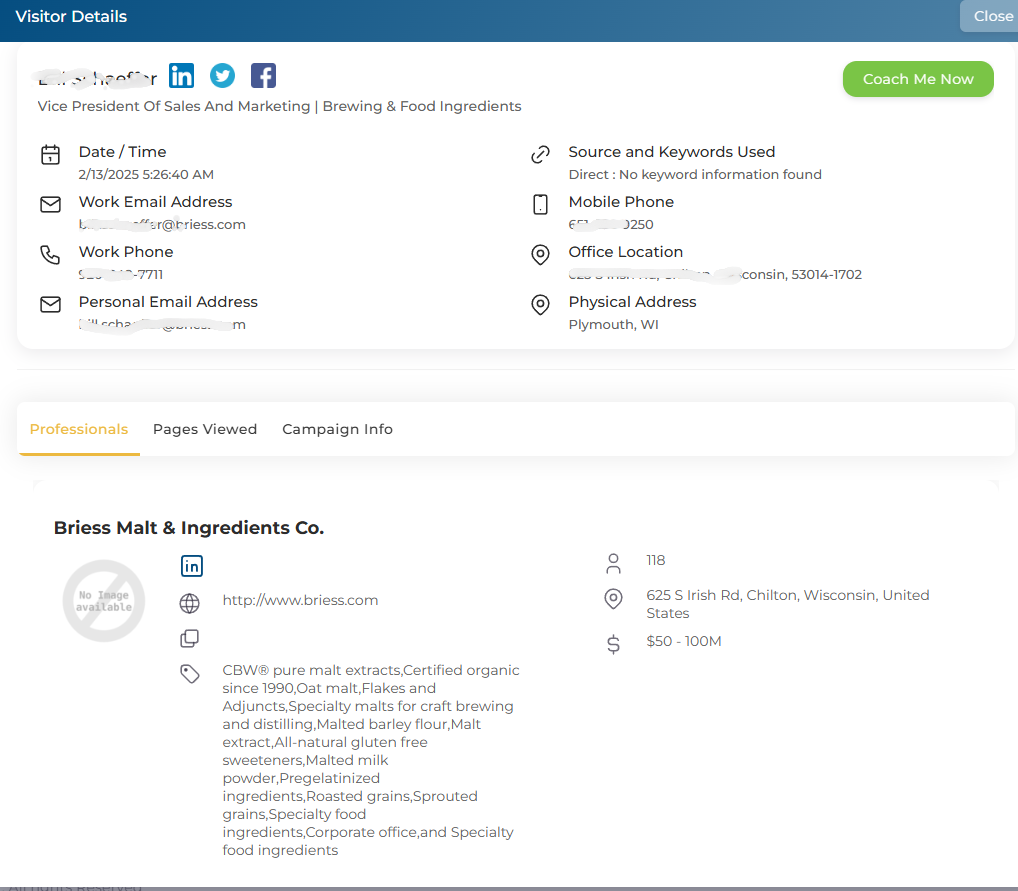The width and height of the screenshot is (1018, 891).
Task: Open visitor's Facebook profile icon
Action: [263, 76]
